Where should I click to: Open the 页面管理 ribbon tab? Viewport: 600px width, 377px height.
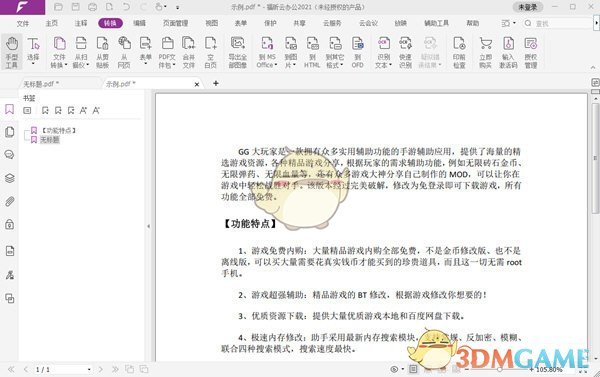[x=175, y=23]
